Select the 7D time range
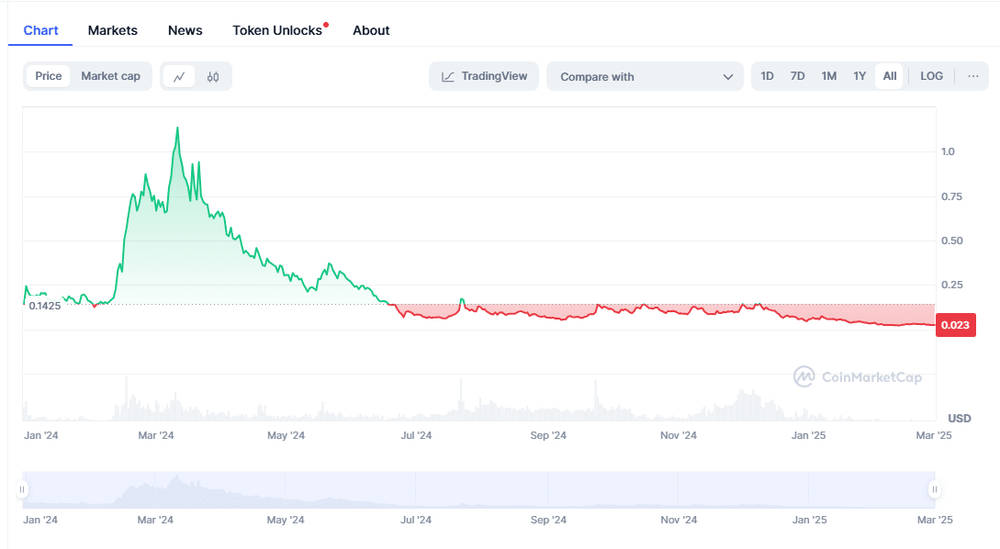Screen dimensions: 1000x549 (x=797, y=76)
